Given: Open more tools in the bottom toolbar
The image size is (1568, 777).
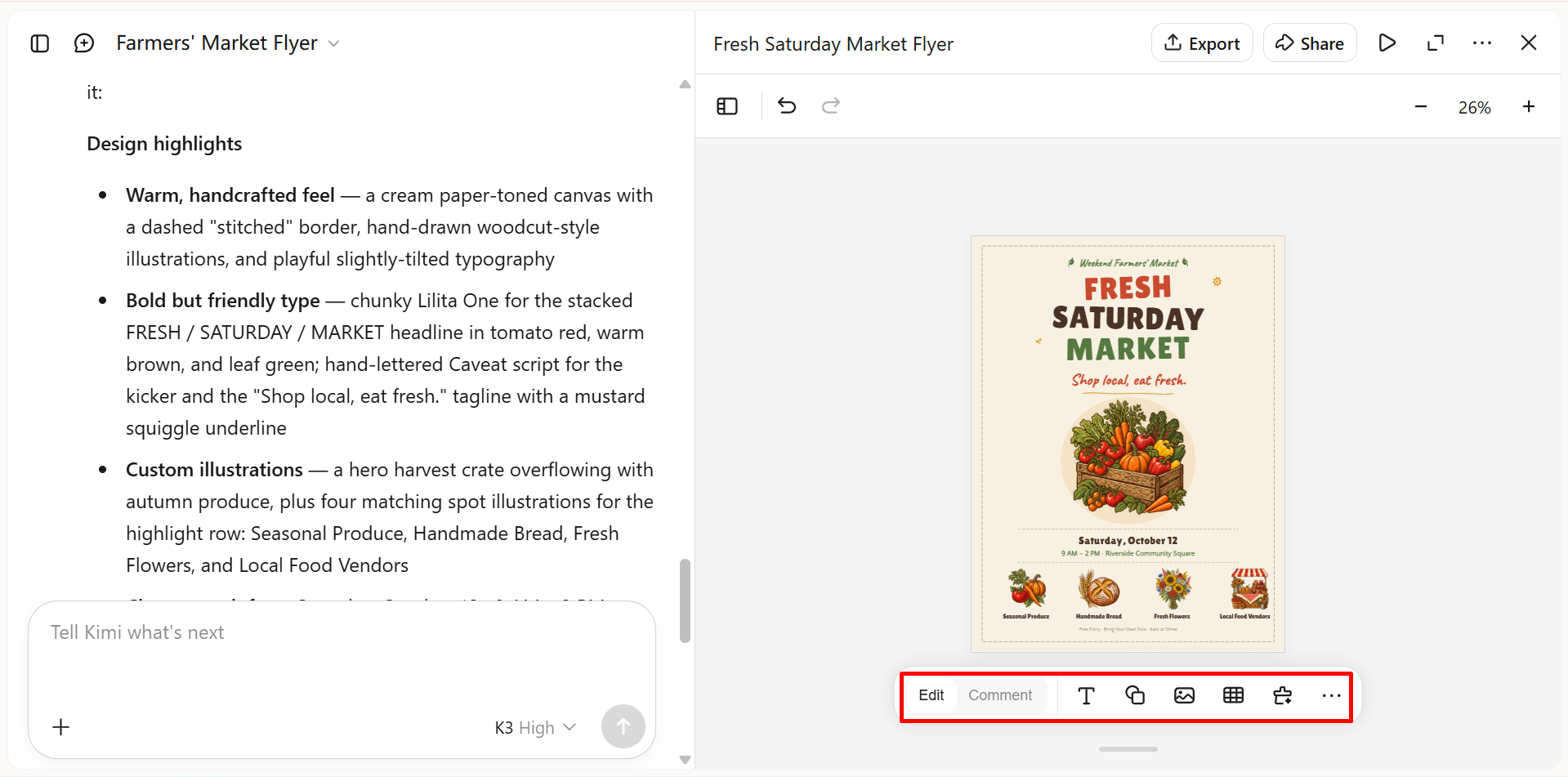Looking at the screenshot, I should tap(1331, 695).
